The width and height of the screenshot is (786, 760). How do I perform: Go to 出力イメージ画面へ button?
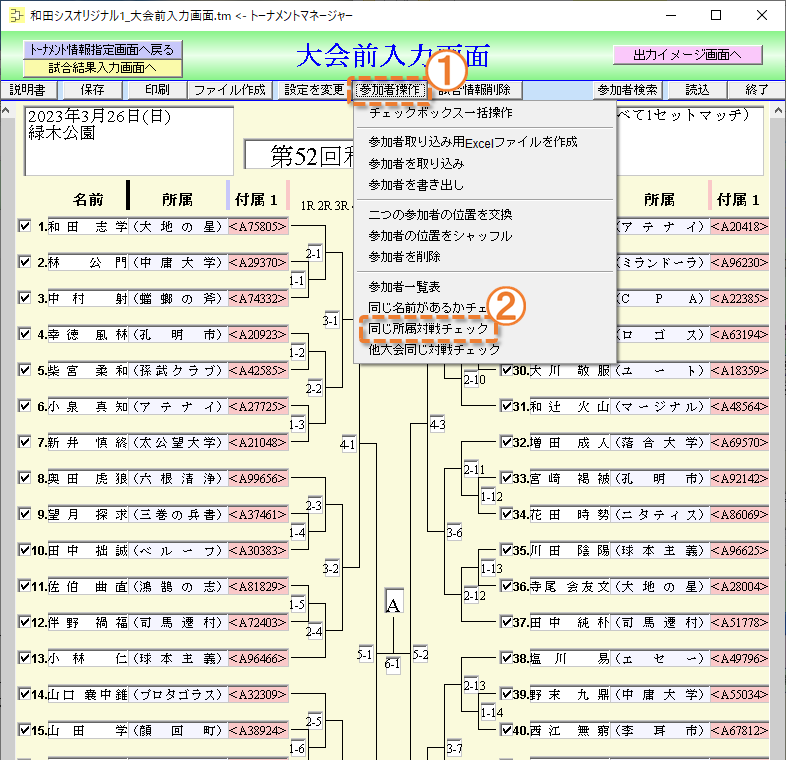[x=688, y=54]
